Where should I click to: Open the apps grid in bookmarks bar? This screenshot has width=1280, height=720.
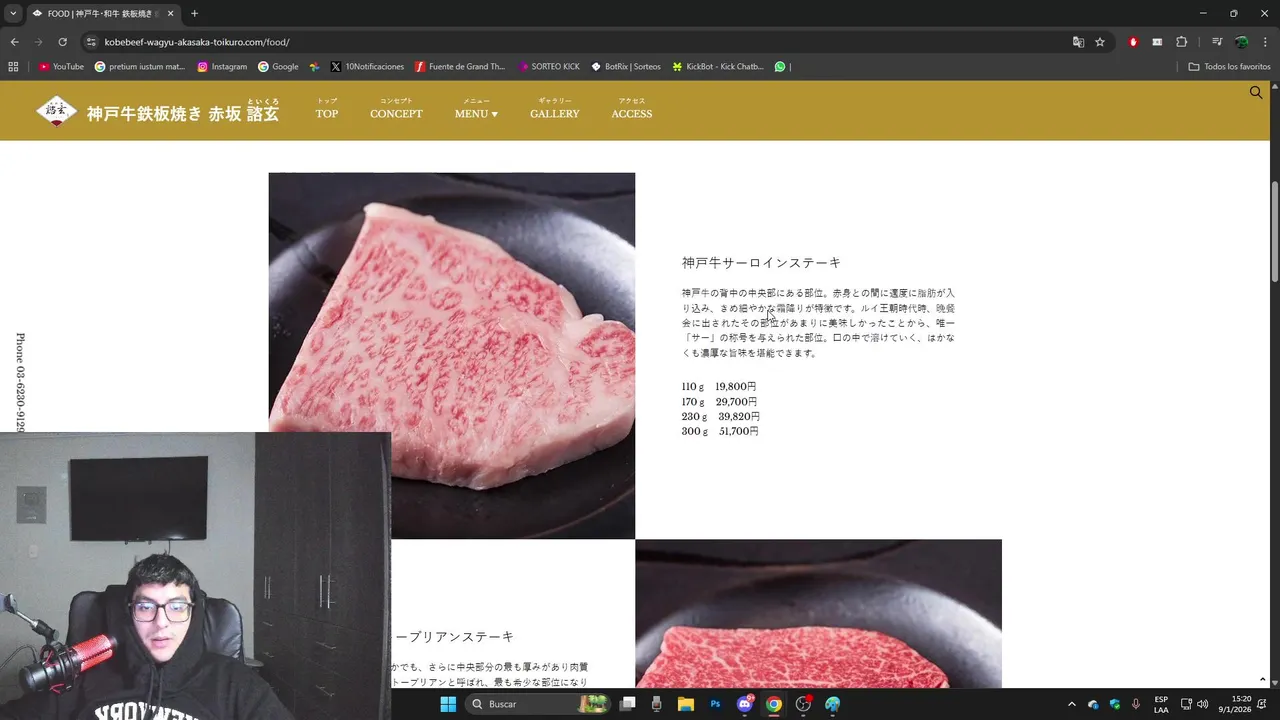tap(13, 67)
